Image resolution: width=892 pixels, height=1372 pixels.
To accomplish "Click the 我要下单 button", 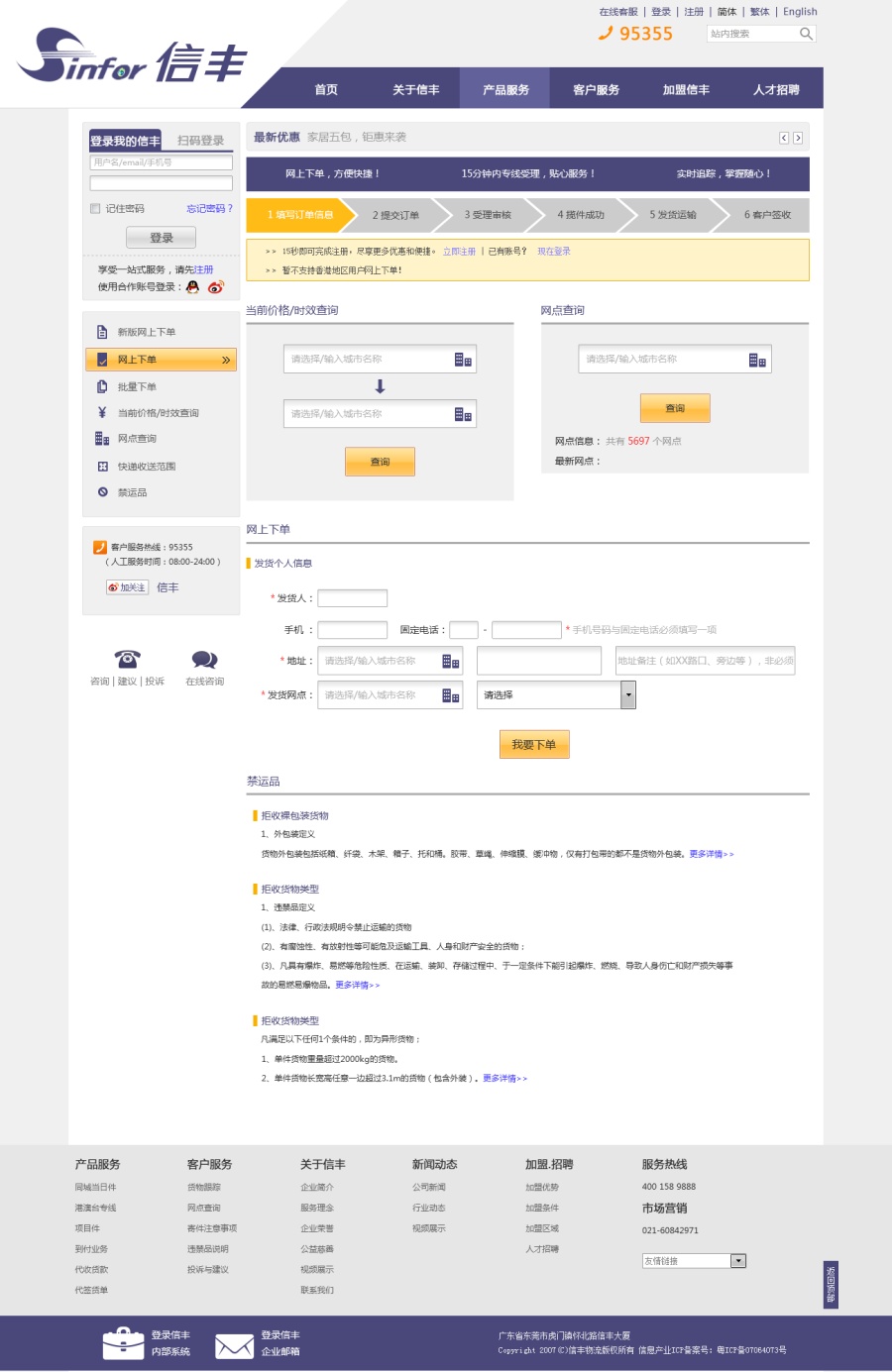I will click(x=534, y=745).
